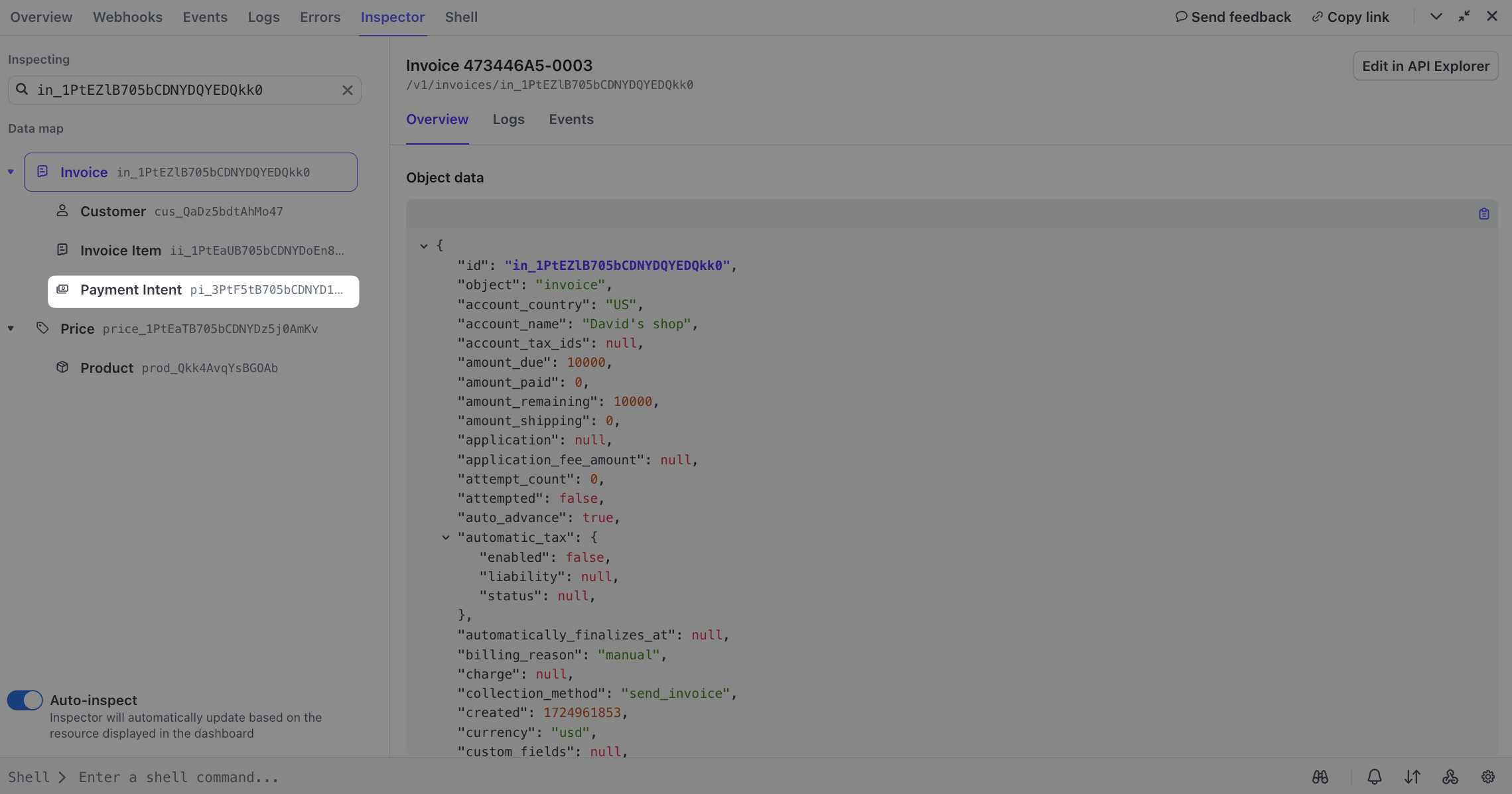Viewport: 1512px width, 794px height.
Task: Collapse the root JSON object
Action: [x=424, y=245]
